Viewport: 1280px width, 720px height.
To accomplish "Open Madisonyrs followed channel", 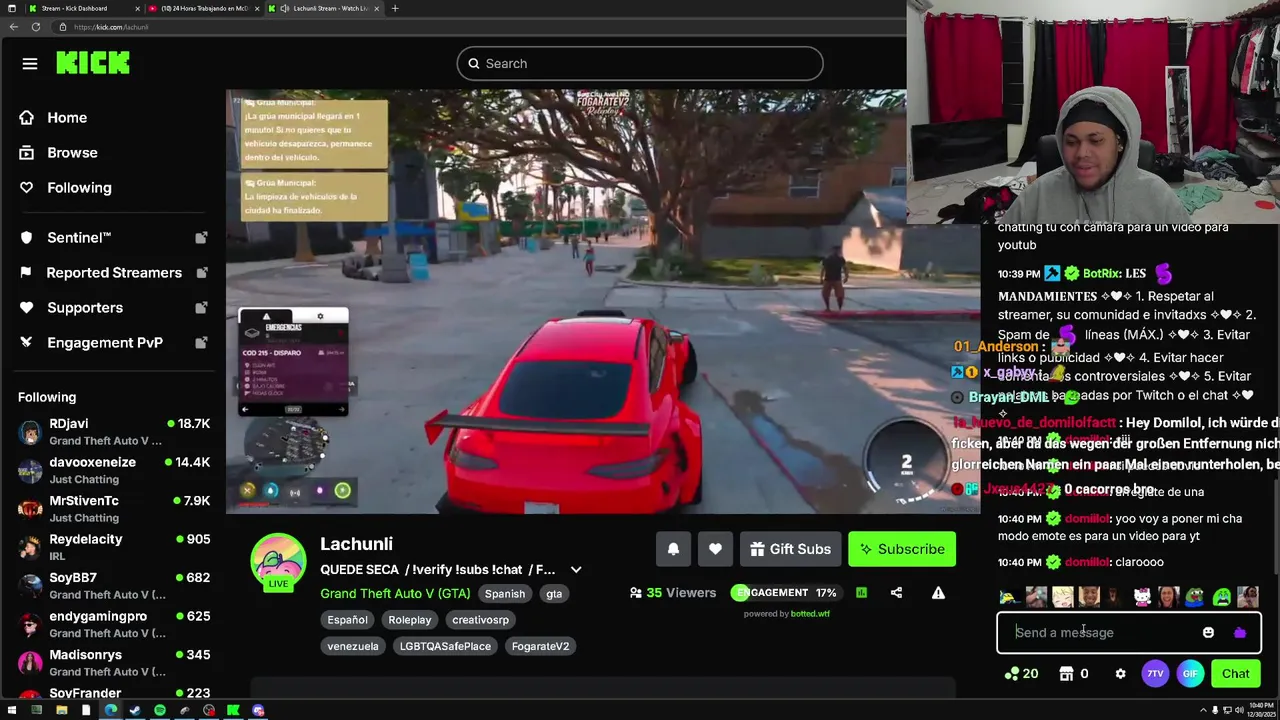I will point(114,663).
